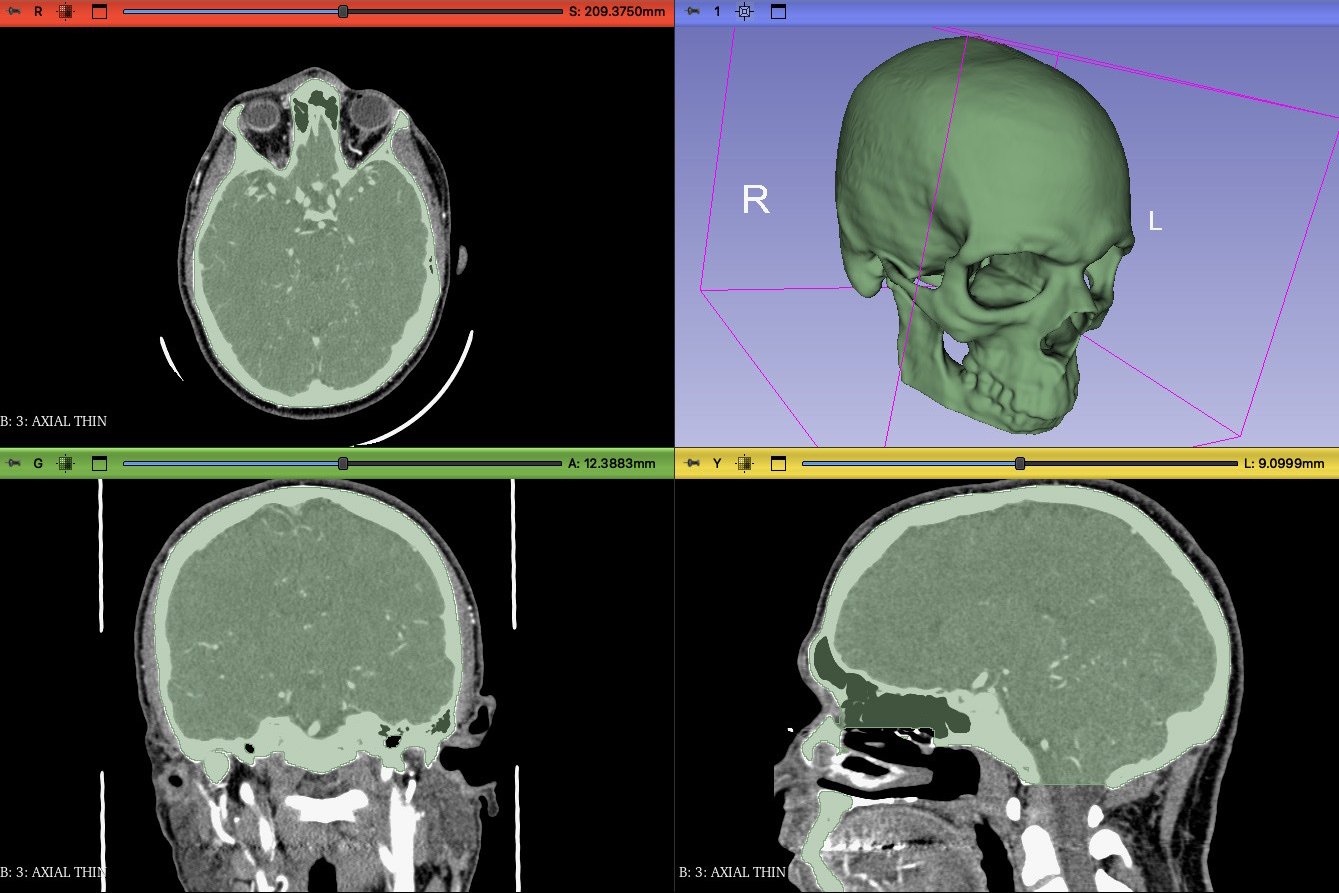The height and width of the screenshot is (893, 1339).
Task: Click the pin icon in the red slice view
Action: click(x=13, y=12)
